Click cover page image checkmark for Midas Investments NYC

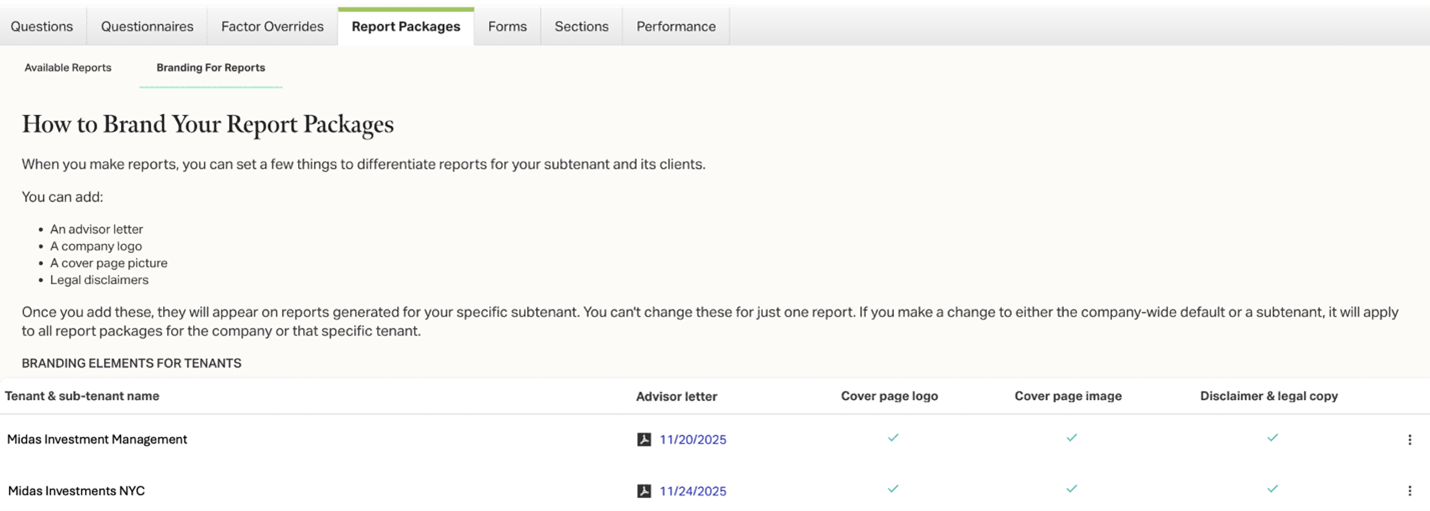pyautogui.click(x=1071, y=489)
